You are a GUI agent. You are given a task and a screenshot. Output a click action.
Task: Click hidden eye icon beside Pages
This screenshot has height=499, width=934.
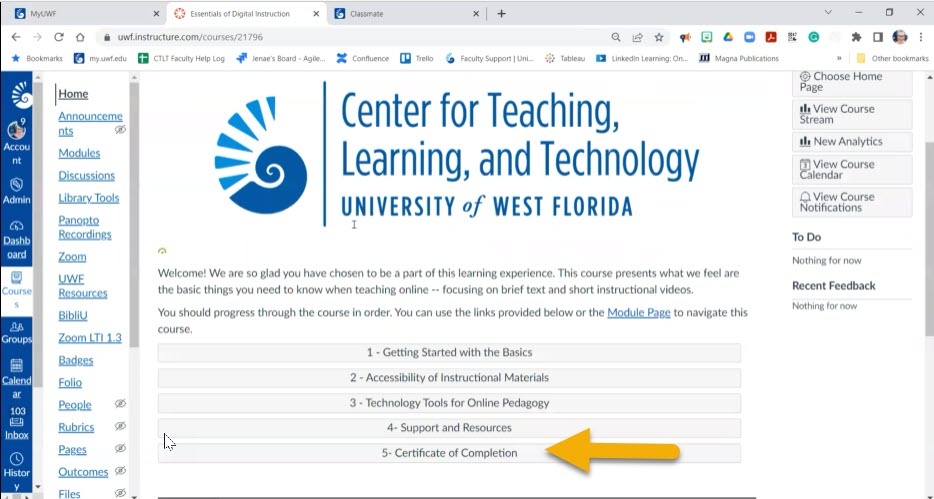pyautogui.click(x=120, y=448)
